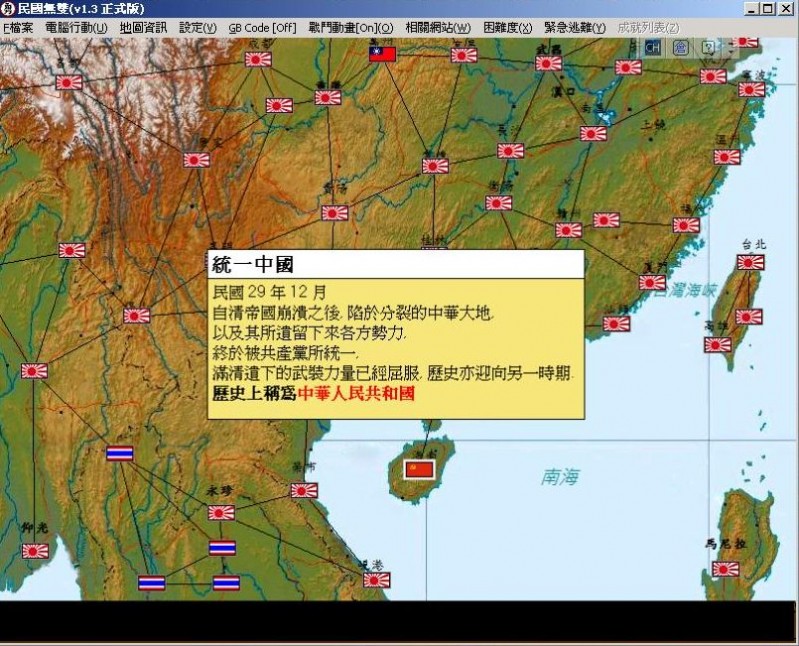Screen dimensions: 799x646
Task: Toggle 戰鬥動畫 [On] battle animation
Action: pos(350,27)
